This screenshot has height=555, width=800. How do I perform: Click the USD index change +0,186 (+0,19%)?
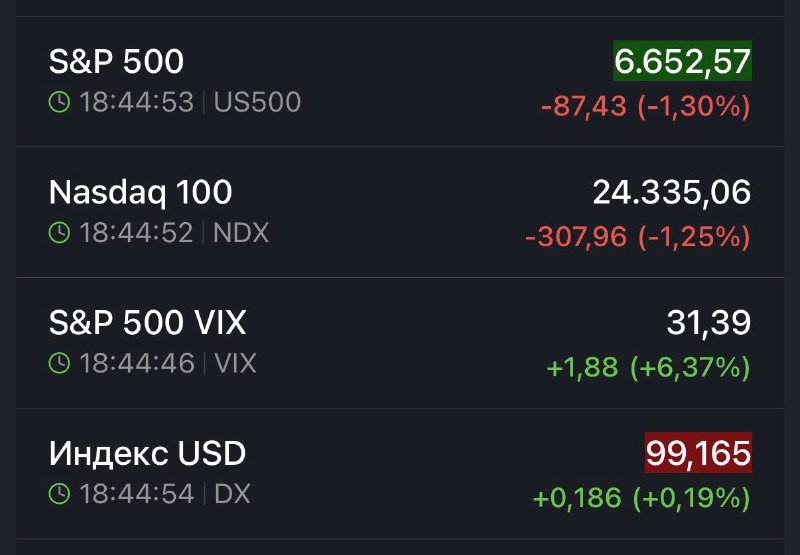point(641,497)
